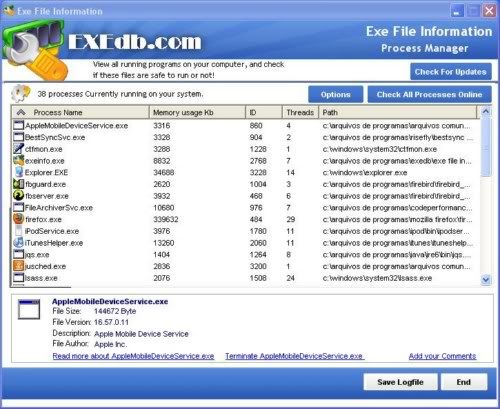The image size is (500, 409).
Task: Click the firefox.exe browser icon
Action: tap(19, 219)
